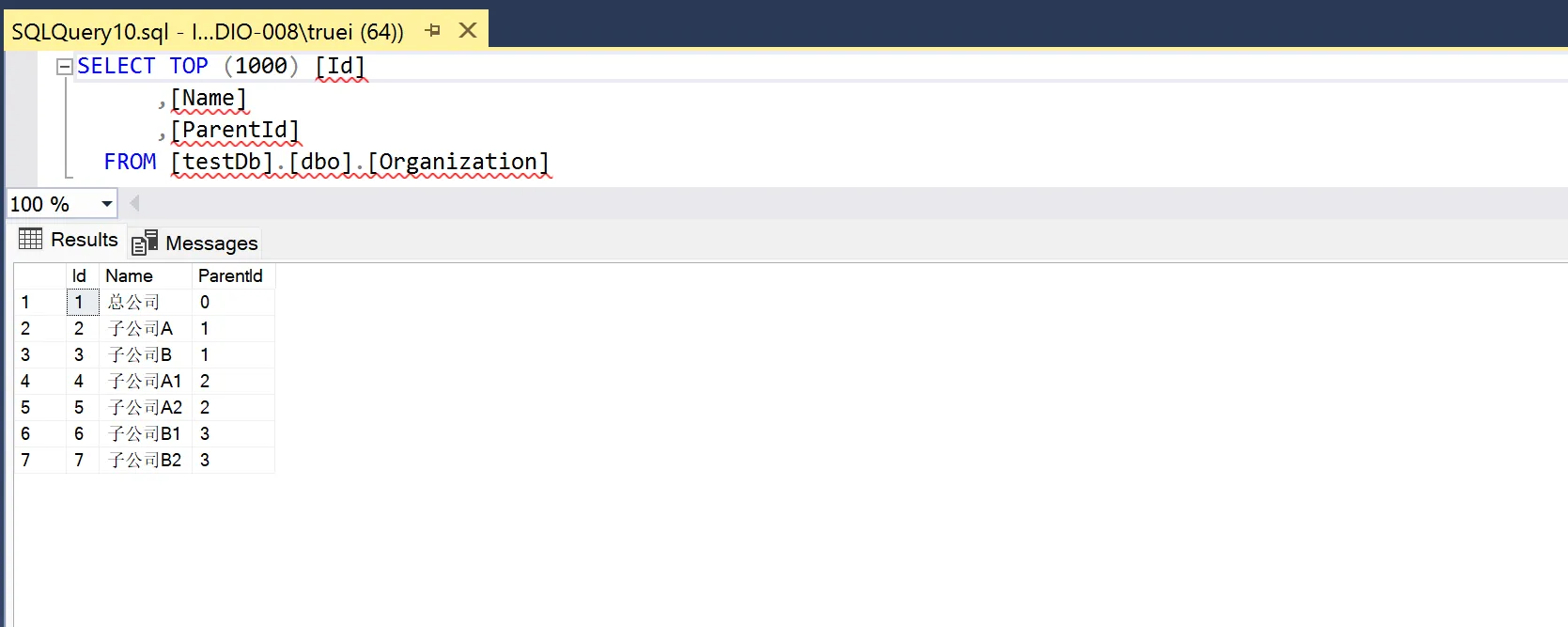Select the Id column header
Screen dimensions: 1568x627
click(83, 275)
